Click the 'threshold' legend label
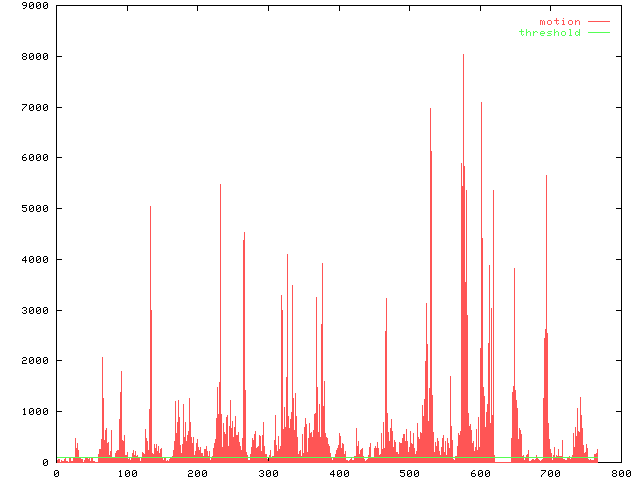The height and width of the screenshot is (480, 640). pyautogui.click(x=549, y=33)
